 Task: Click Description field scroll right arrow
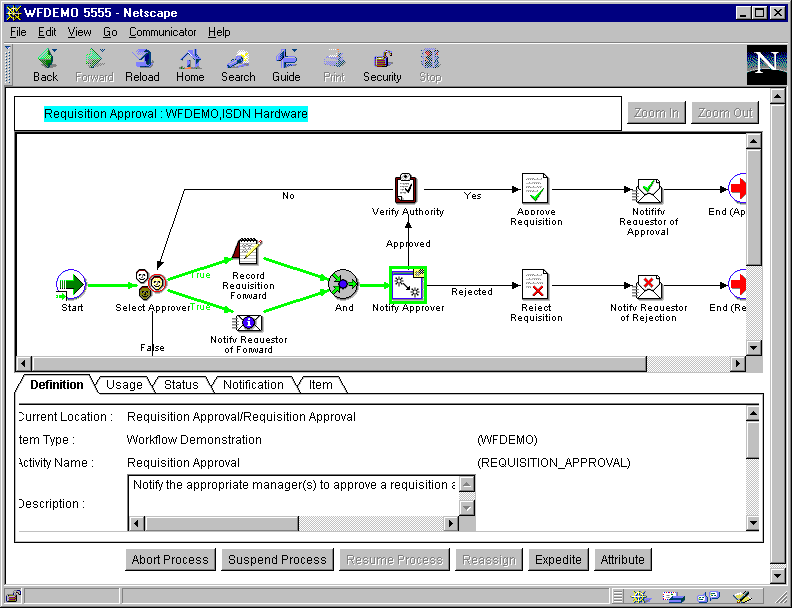click(451, 523)
